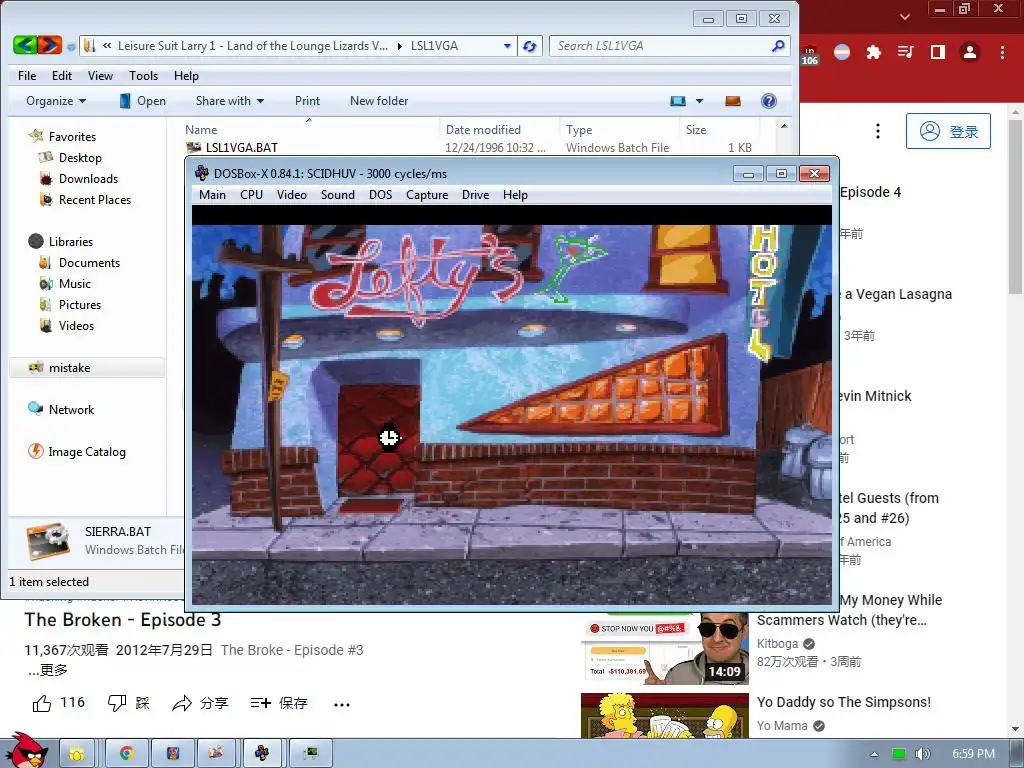Click the monitor icon in taskbar

pos(311,754)
